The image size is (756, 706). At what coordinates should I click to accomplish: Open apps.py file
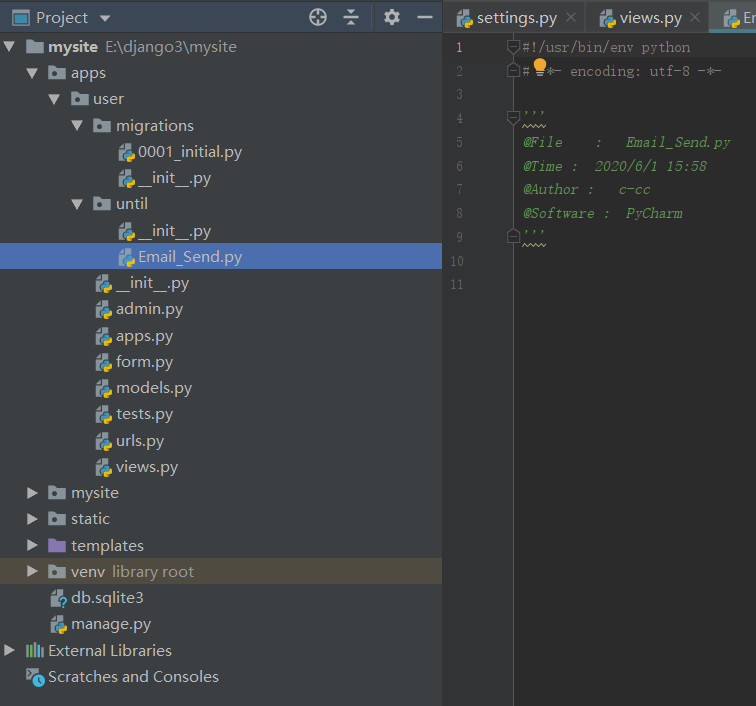(x=144, y=336)
